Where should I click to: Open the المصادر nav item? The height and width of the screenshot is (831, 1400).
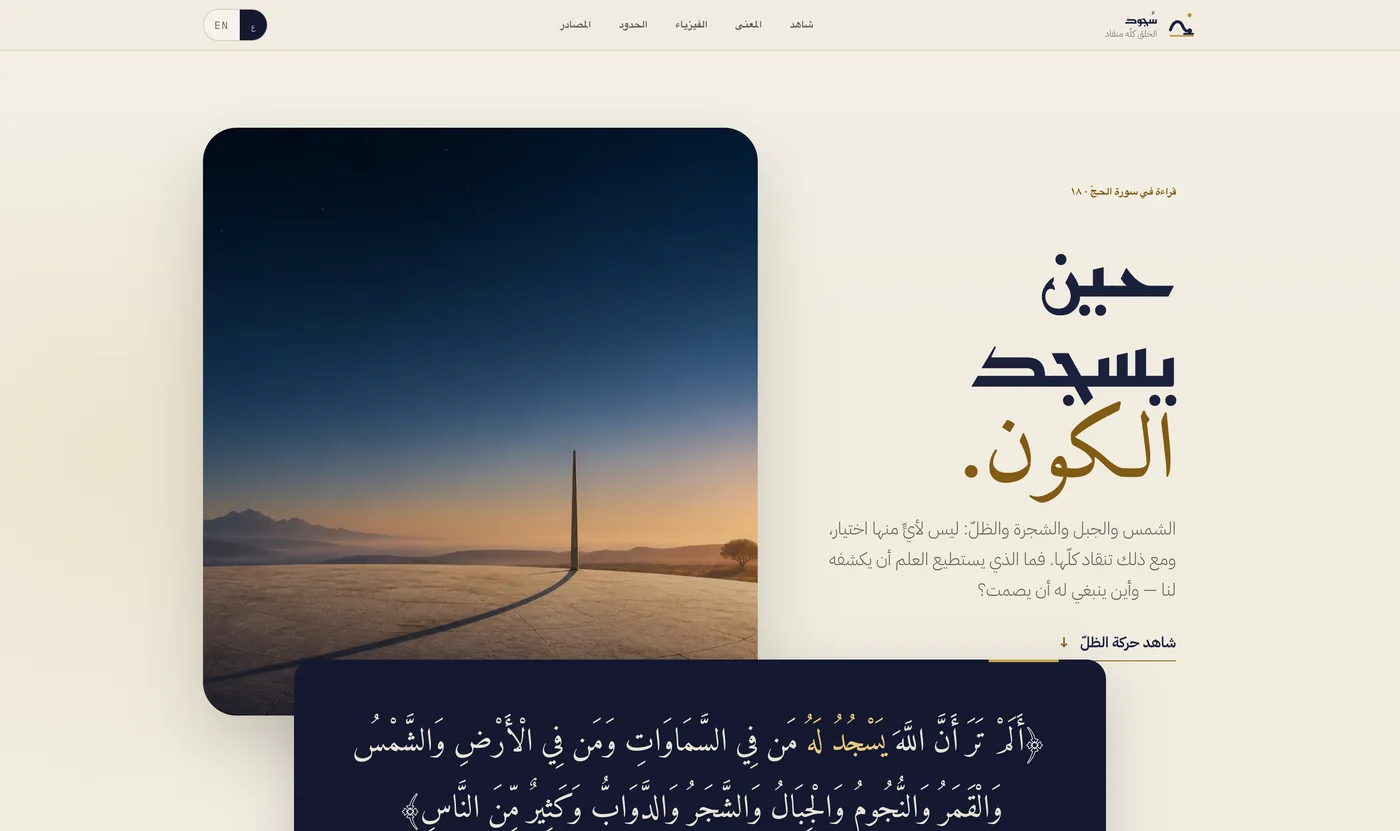pos(575,25)
